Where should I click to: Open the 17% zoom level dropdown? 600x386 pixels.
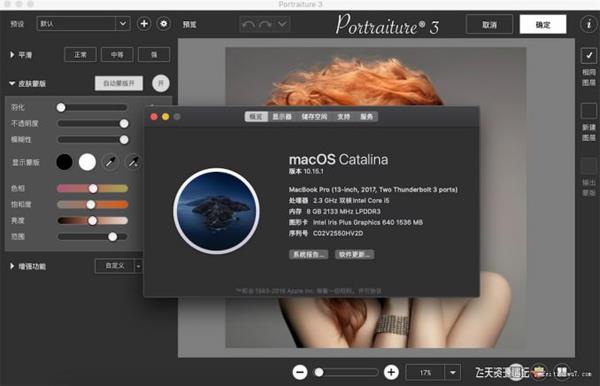(453, 372)
